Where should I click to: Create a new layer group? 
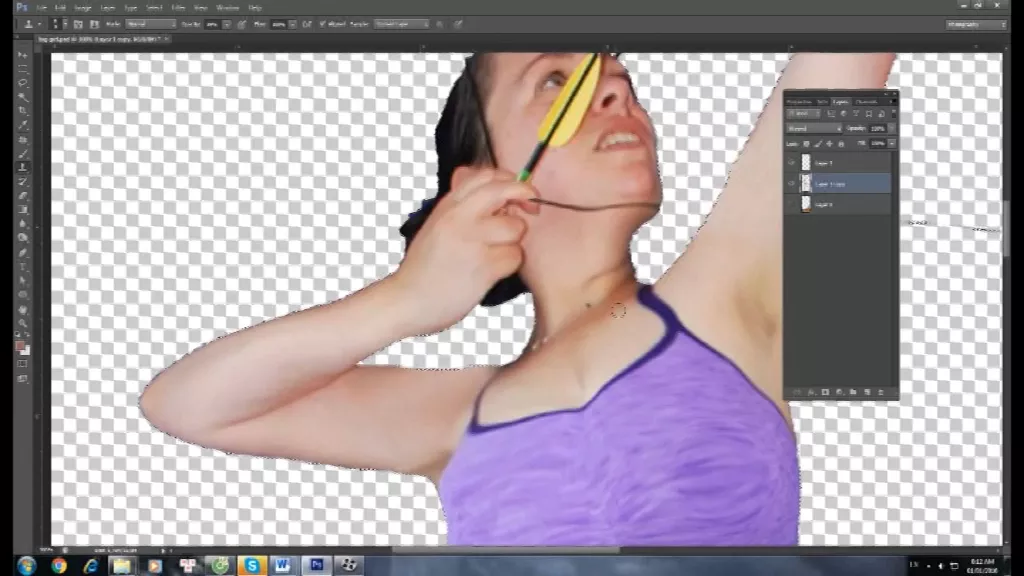pos(853,392)
